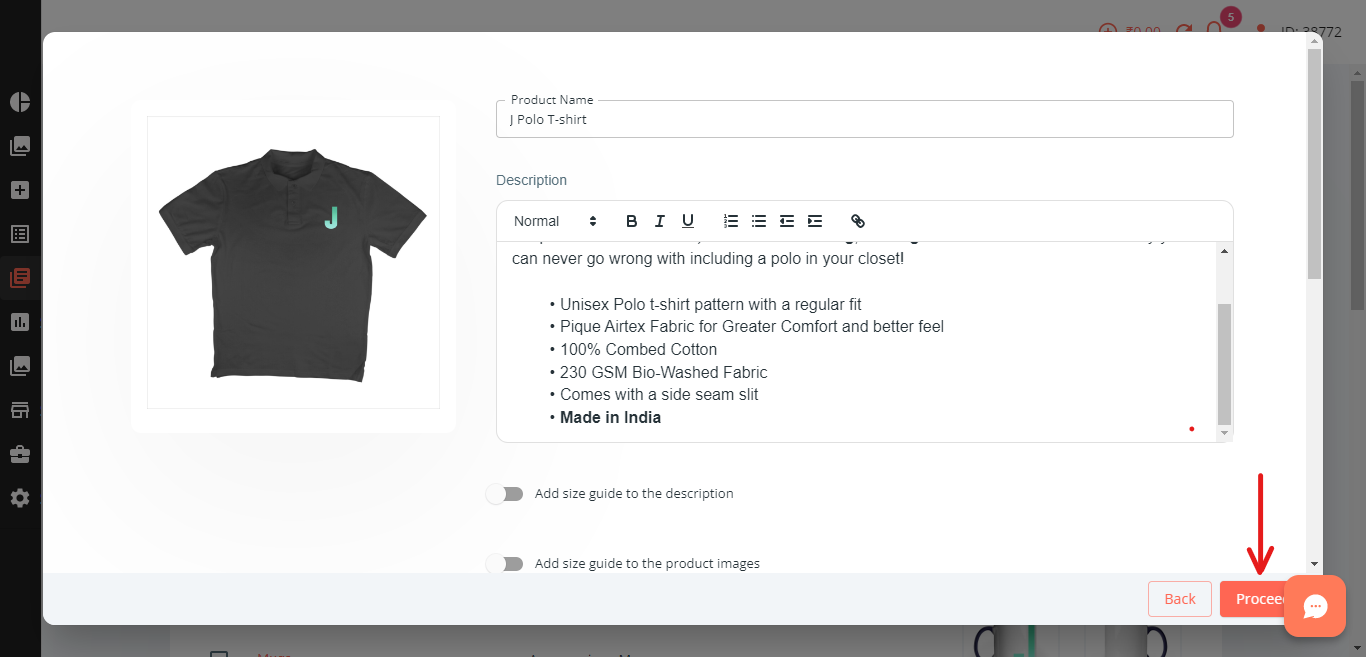Toggle underline formatting button

coord(688,221)
